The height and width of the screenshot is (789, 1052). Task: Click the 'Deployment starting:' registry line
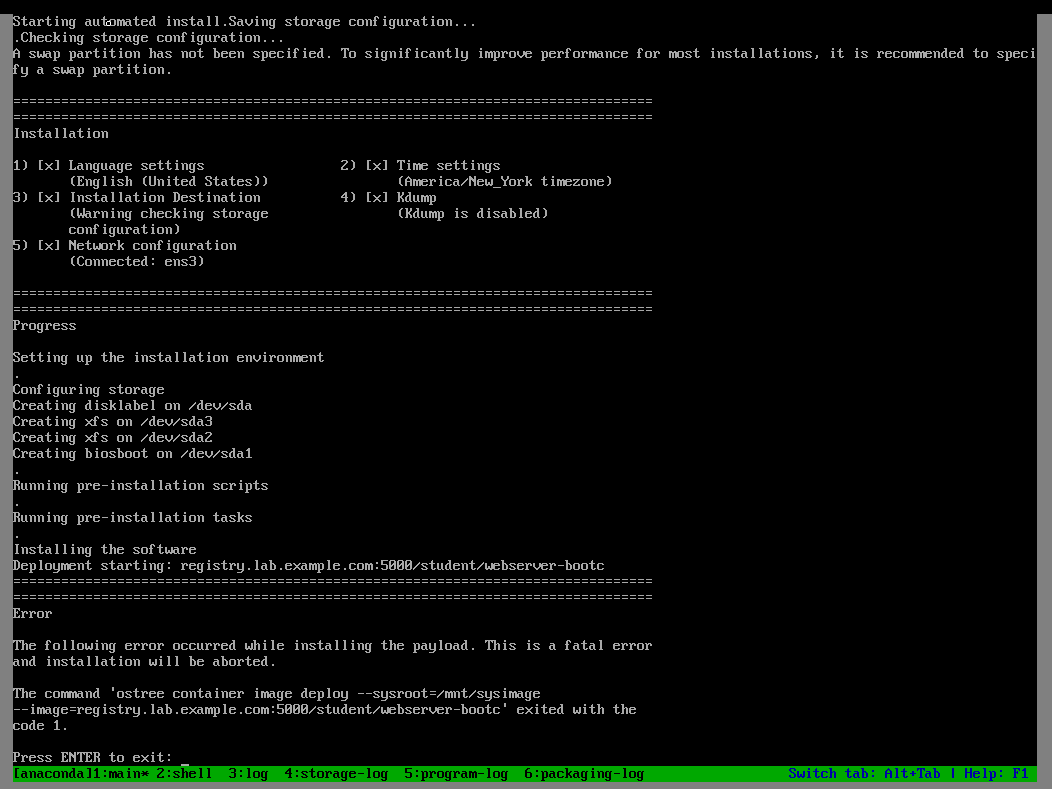point(309,566)
